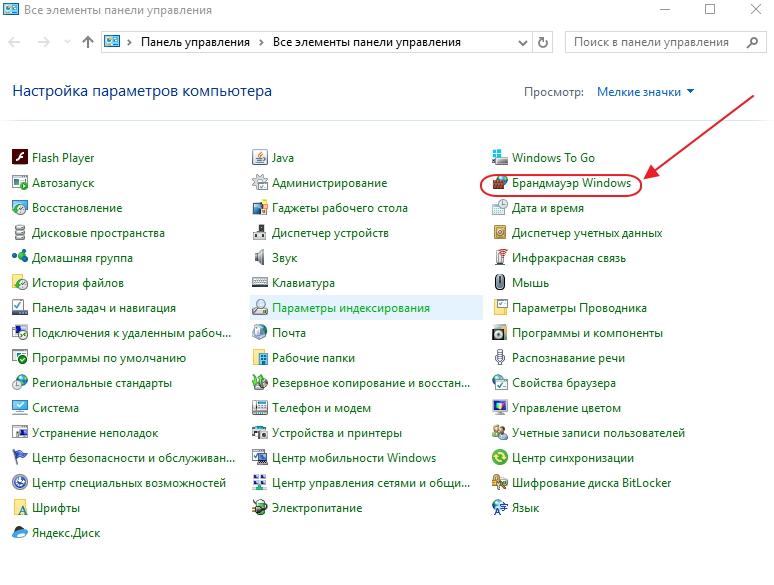Open the recent locations dropdown arrow
774x585 pixels.
tap(67, 42)
